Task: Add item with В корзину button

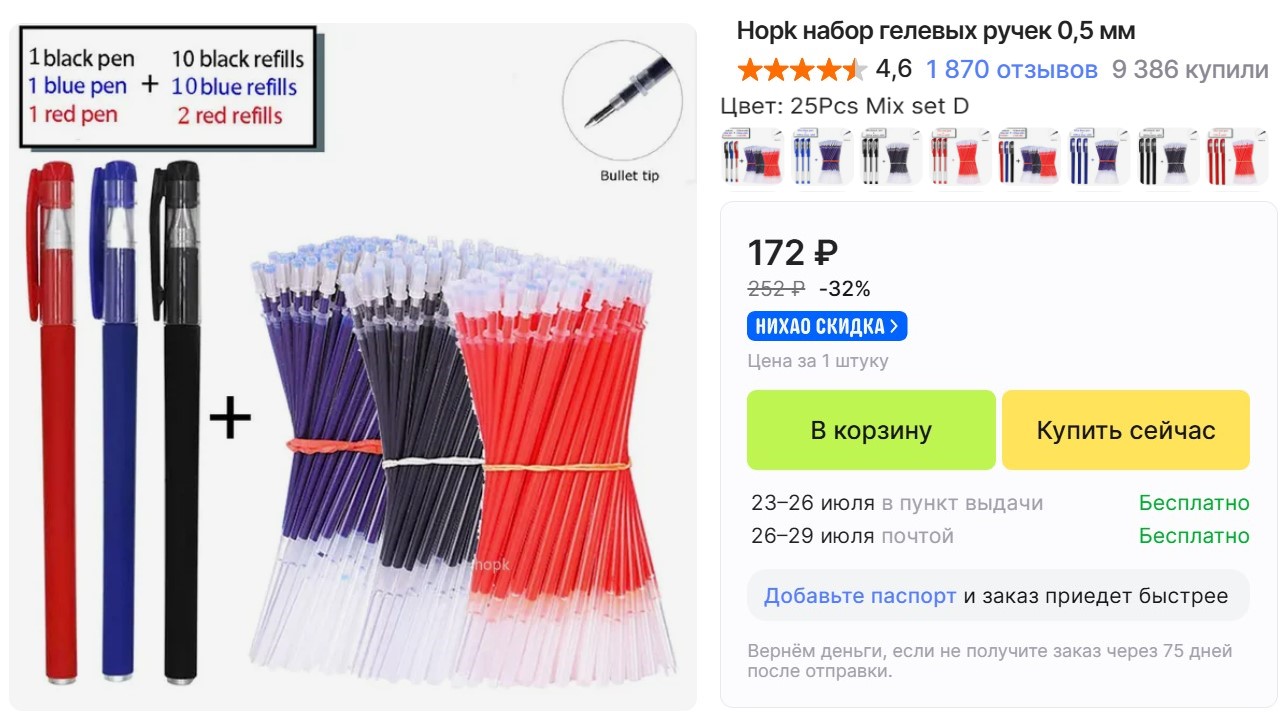Action: 871,430
